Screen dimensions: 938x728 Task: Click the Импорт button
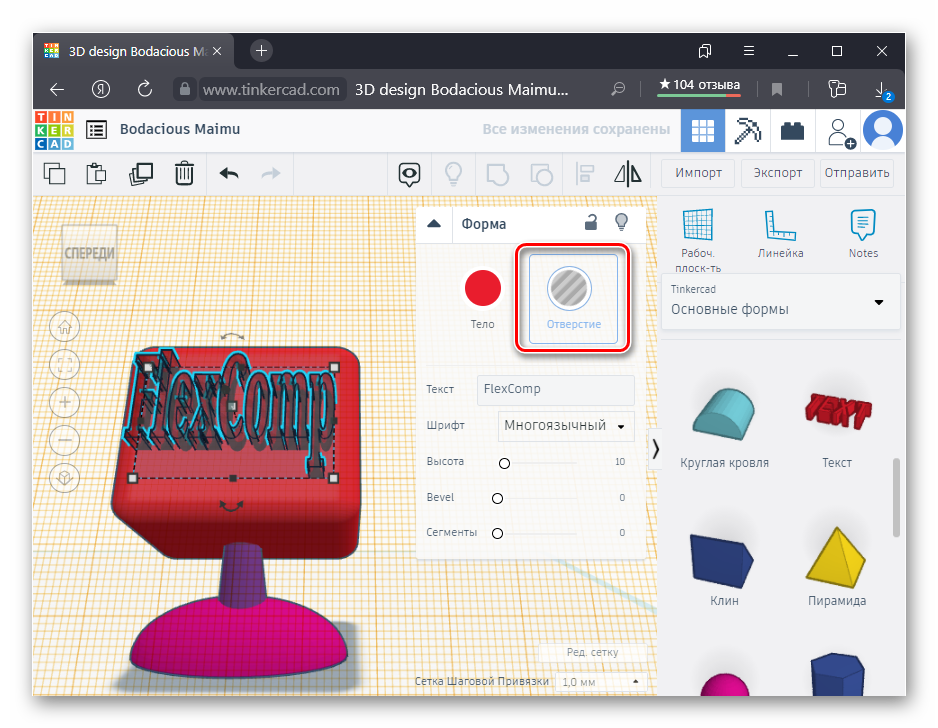[x=698, y=172]
